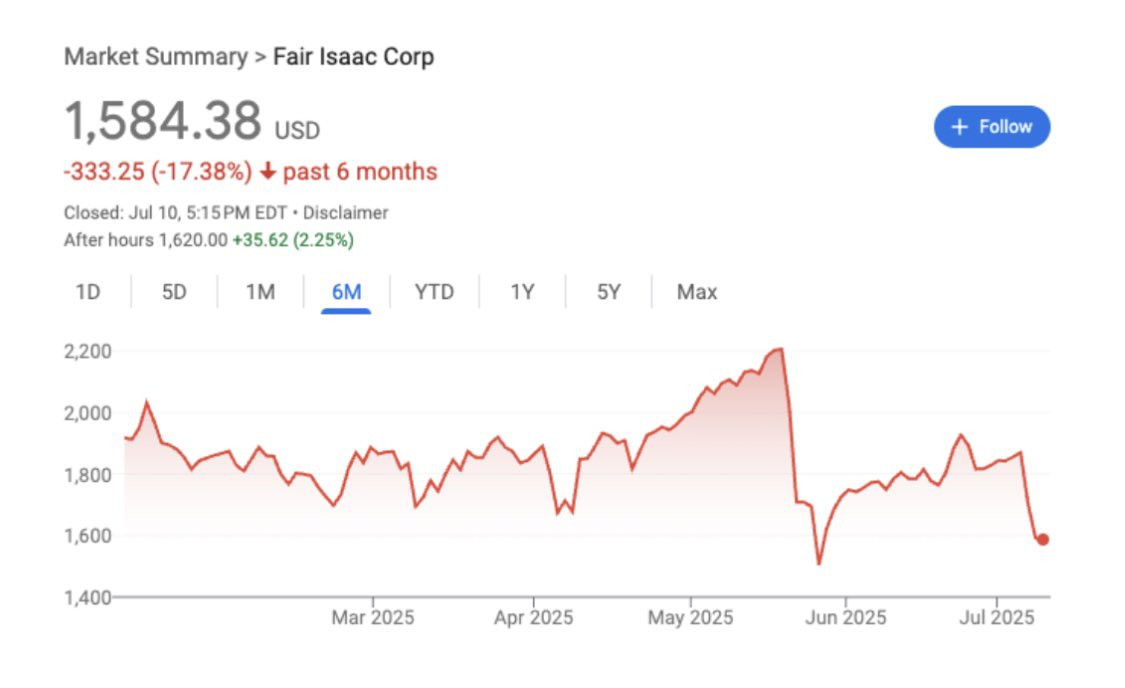Open the Disclaimer link

345,213
